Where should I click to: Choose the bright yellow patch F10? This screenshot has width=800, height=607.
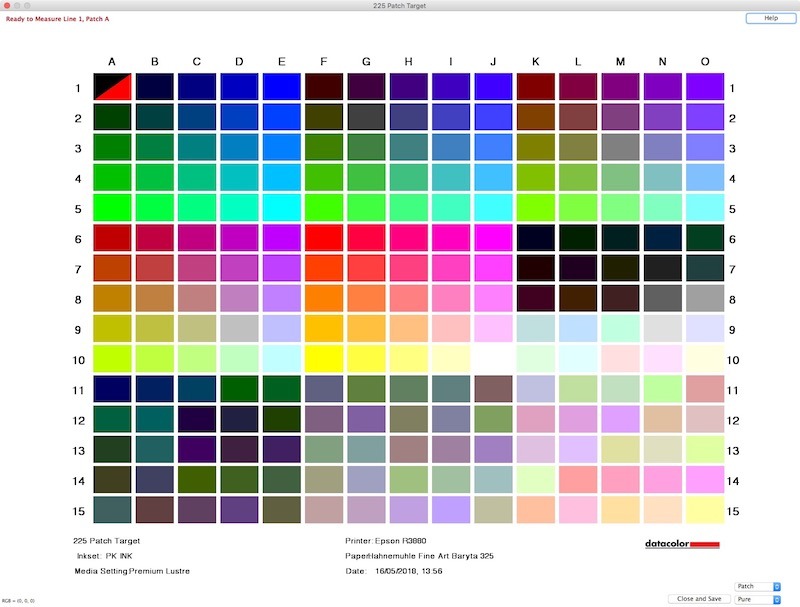tap(323, 359)
